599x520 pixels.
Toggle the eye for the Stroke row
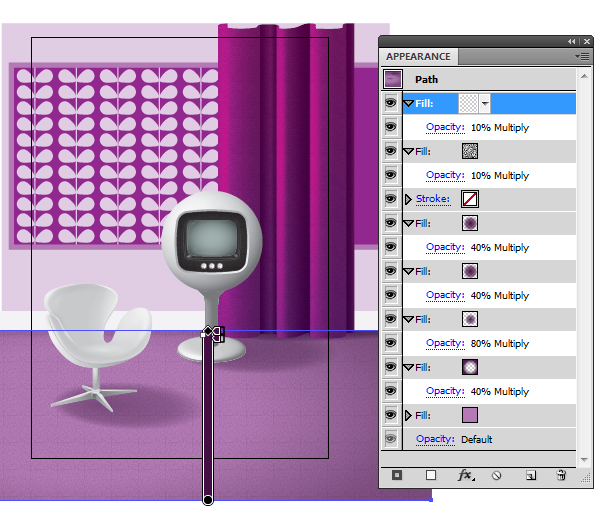click(x=390, y=199)
